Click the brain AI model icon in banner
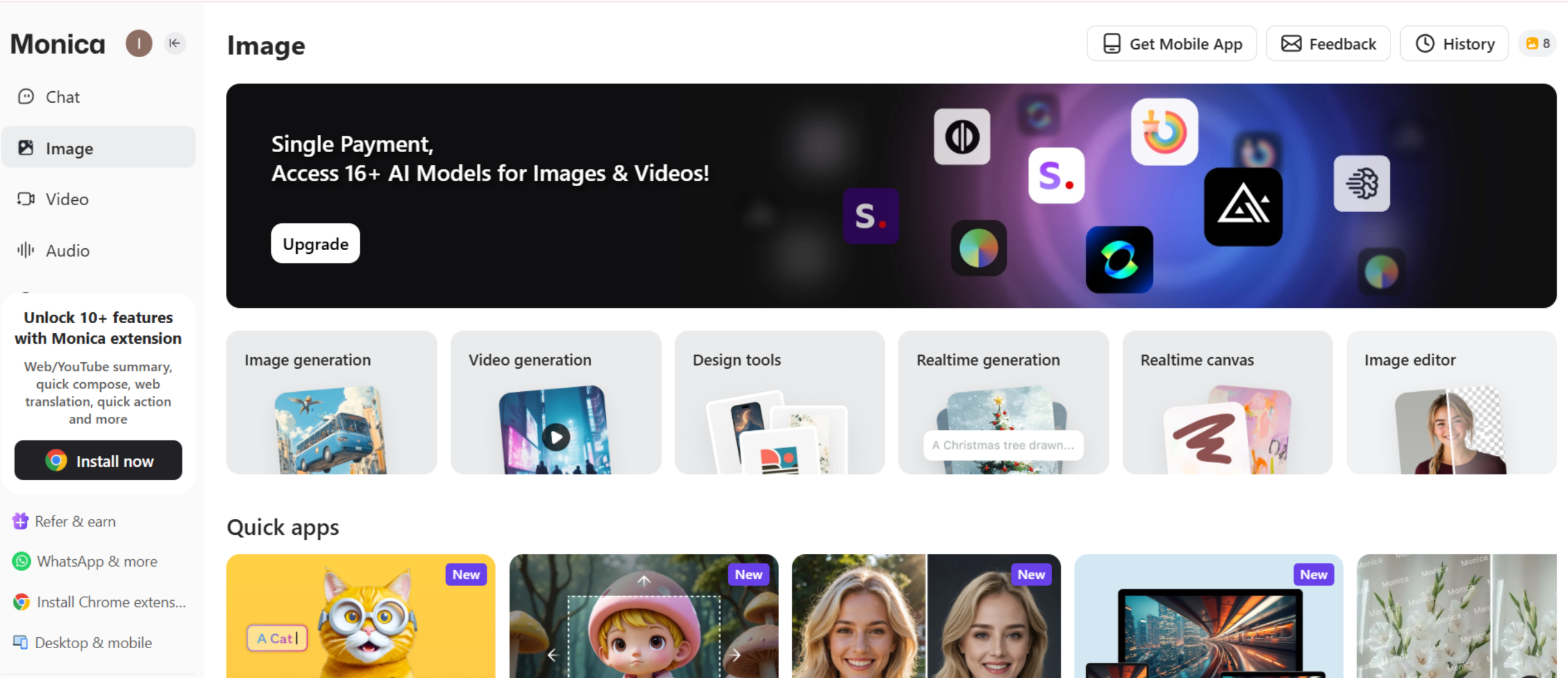Screen dimensions: 1568x678 pos(1361,183)
